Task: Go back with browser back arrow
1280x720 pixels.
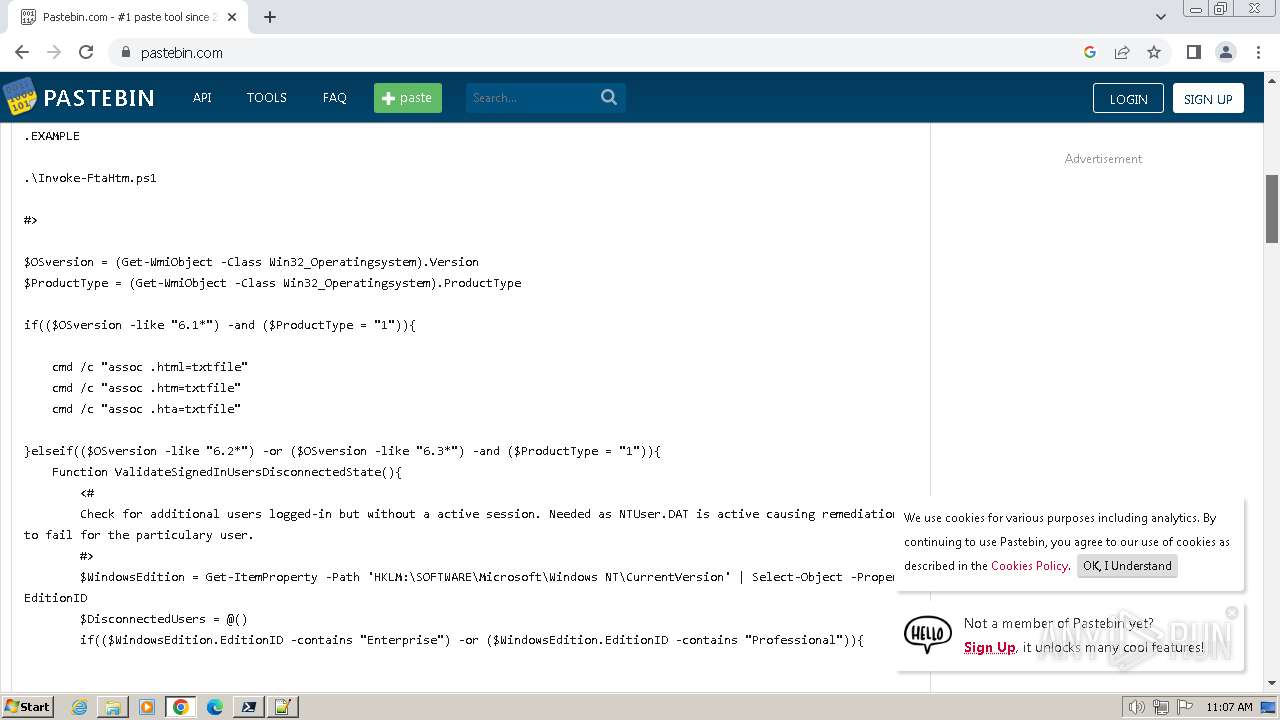Action: click(x=22, y=52)
